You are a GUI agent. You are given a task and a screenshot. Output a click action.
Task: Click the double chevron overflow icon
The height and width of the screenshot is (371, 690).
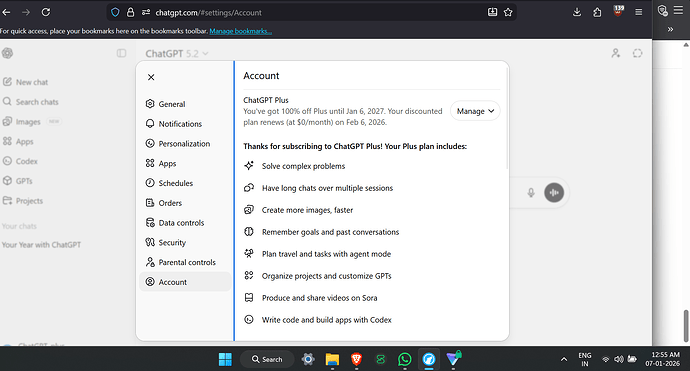[x=670, y=29]
